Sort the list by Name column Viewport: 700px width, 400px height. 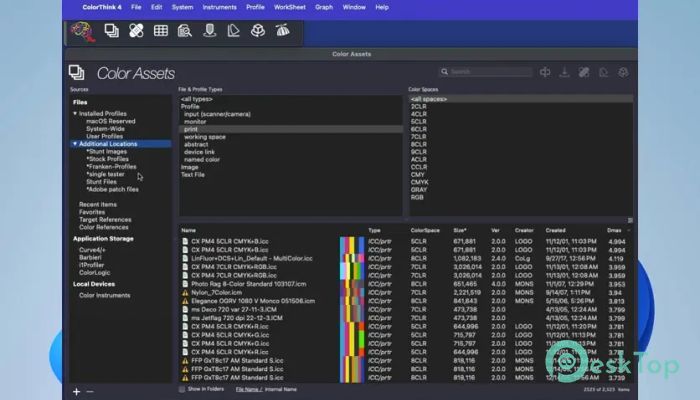pos(188,230)
